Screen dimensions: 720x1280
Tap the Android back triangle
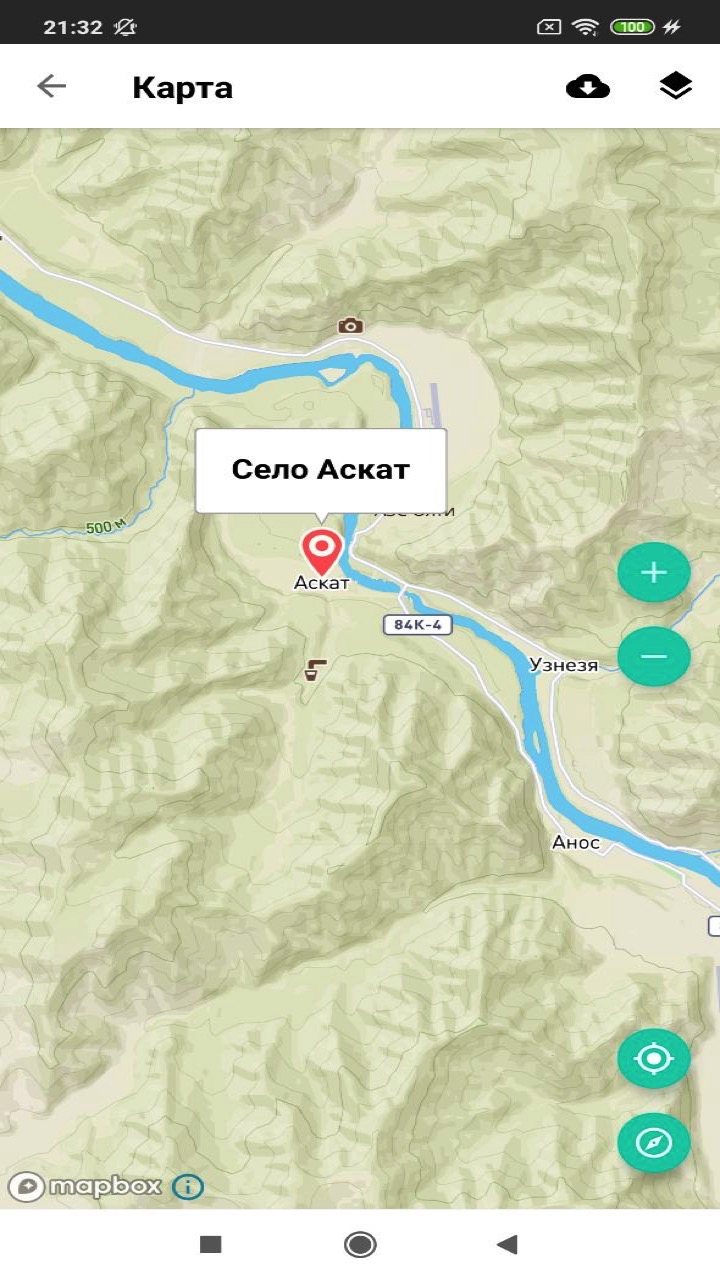507,1244
